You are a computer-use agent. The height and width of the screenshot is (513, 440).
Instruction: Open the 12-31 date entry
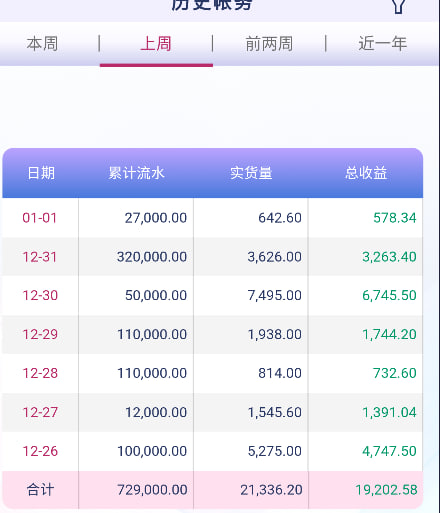pyautogui.click(x=40, y=257)
